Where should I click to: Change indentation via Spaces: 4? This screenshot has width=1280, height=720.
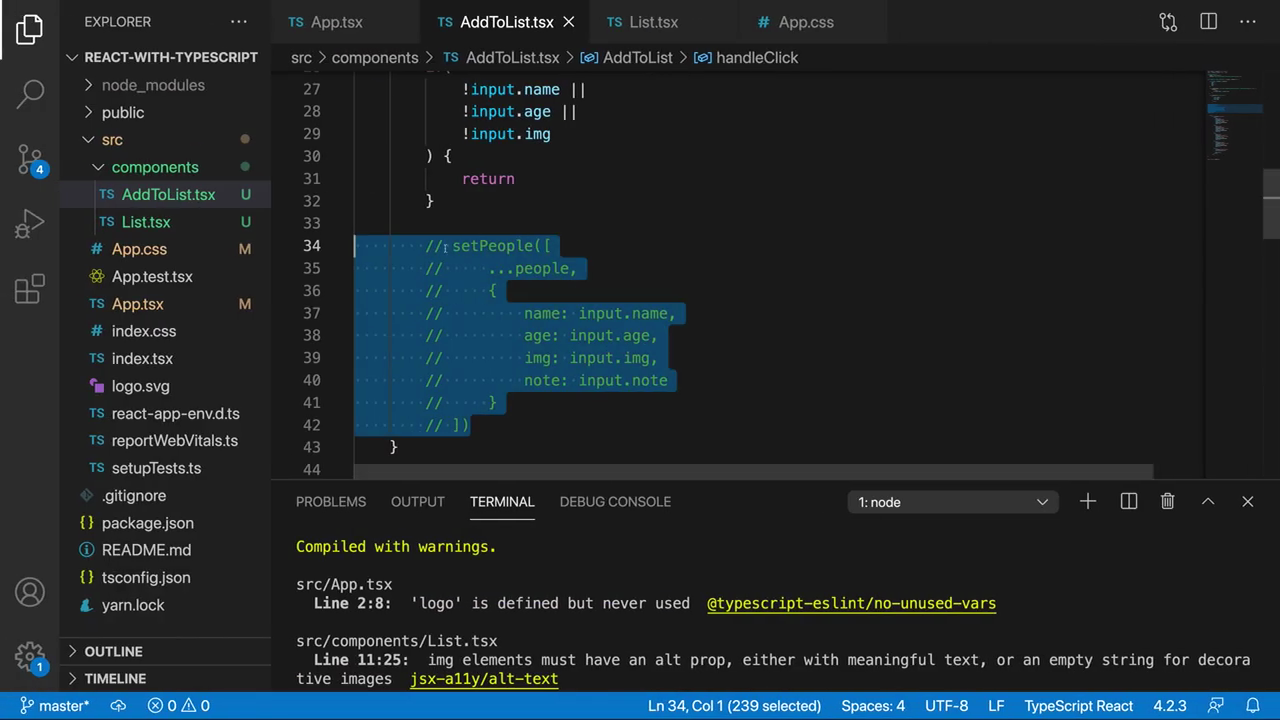(x=873, y=706)
